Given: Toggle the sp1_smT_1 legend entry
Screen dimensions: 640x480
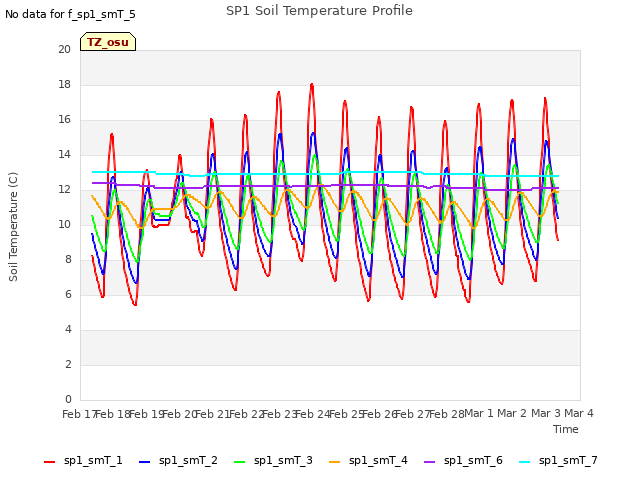Looking at the screenshot, I should (x=83, y=461).
